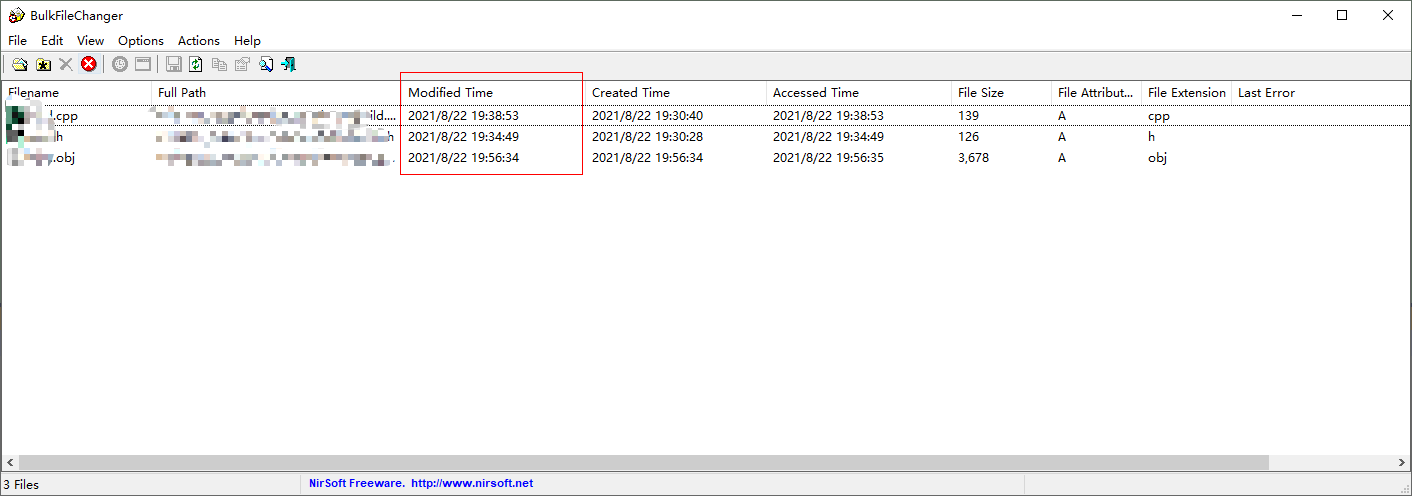
Task: Click the Add By Wildcard folder icon
Action: pyautogui.click(x=43, y=64)
